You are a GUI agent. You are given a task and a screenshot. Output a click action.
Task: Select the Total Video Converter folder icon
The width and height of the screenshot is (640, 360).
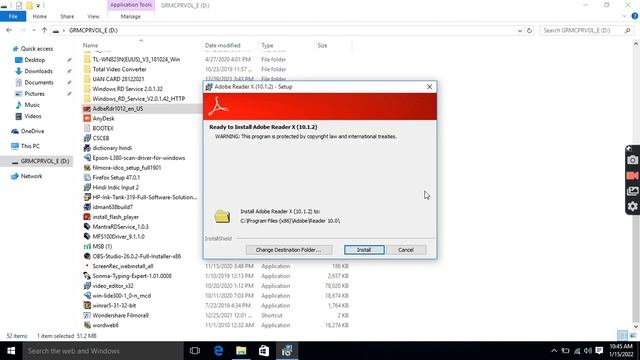pyautogui.click(x=87, y=69)
